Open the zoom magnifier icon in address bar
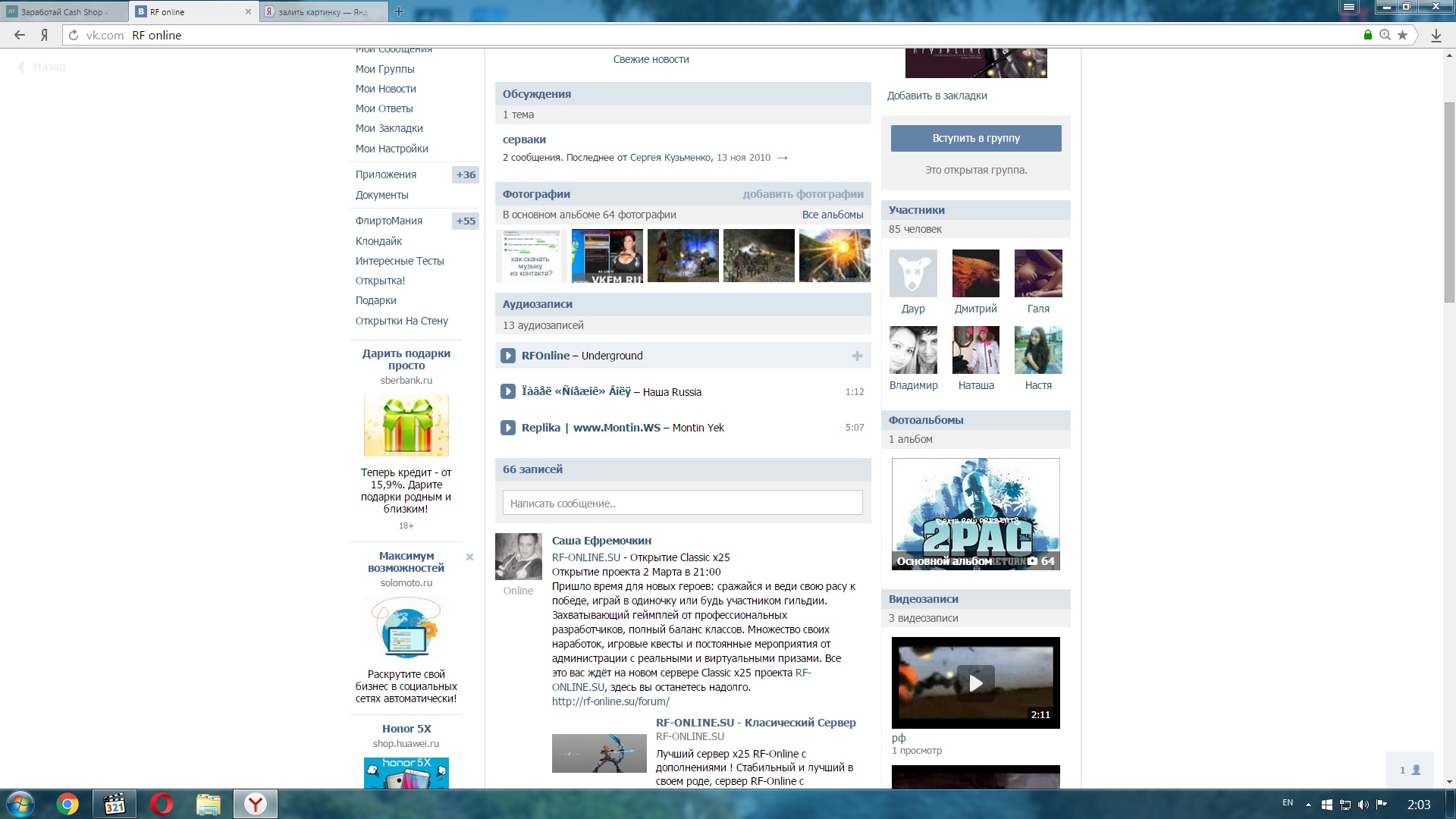 1385,35
